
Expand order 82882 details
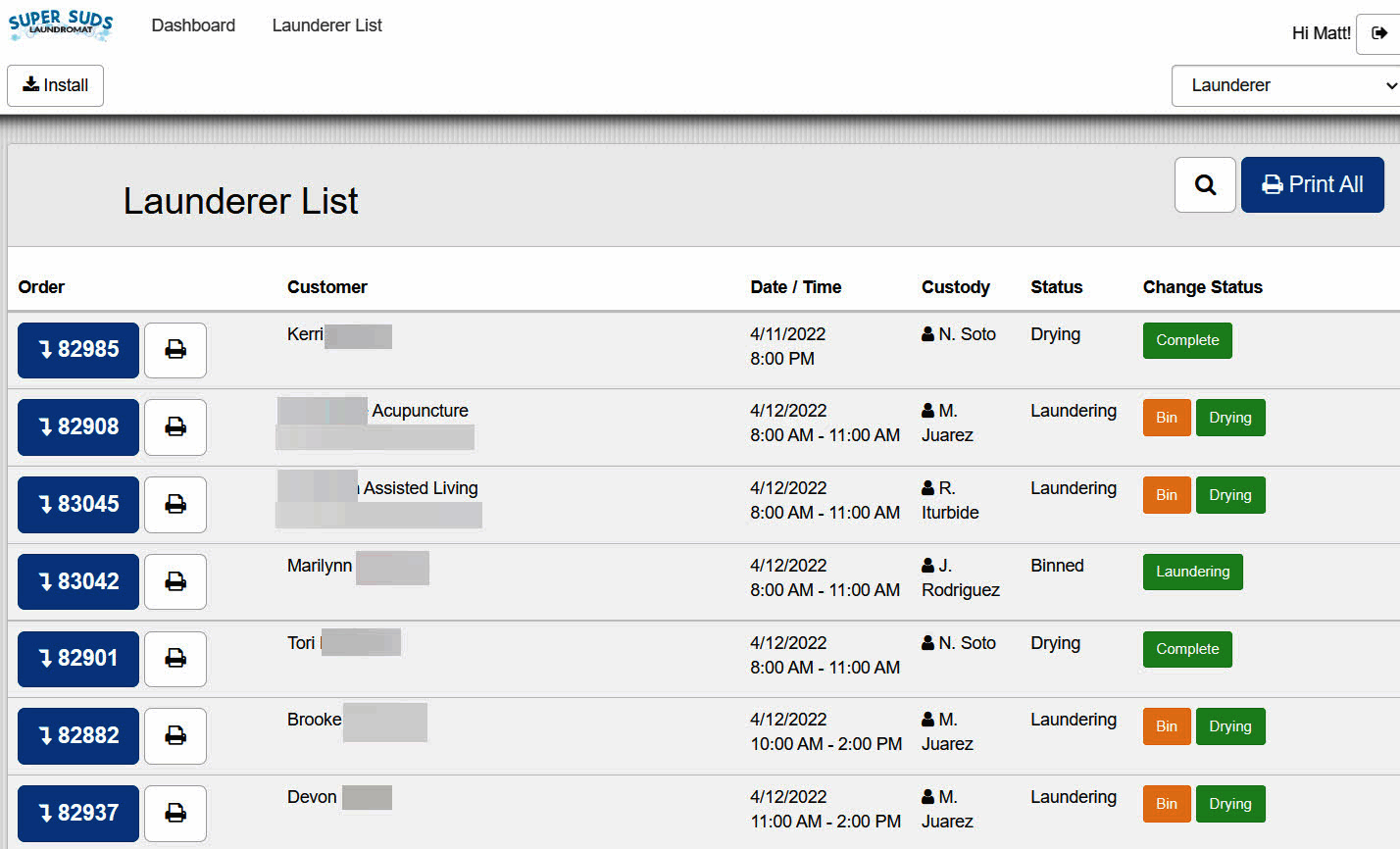pos(78,736)
